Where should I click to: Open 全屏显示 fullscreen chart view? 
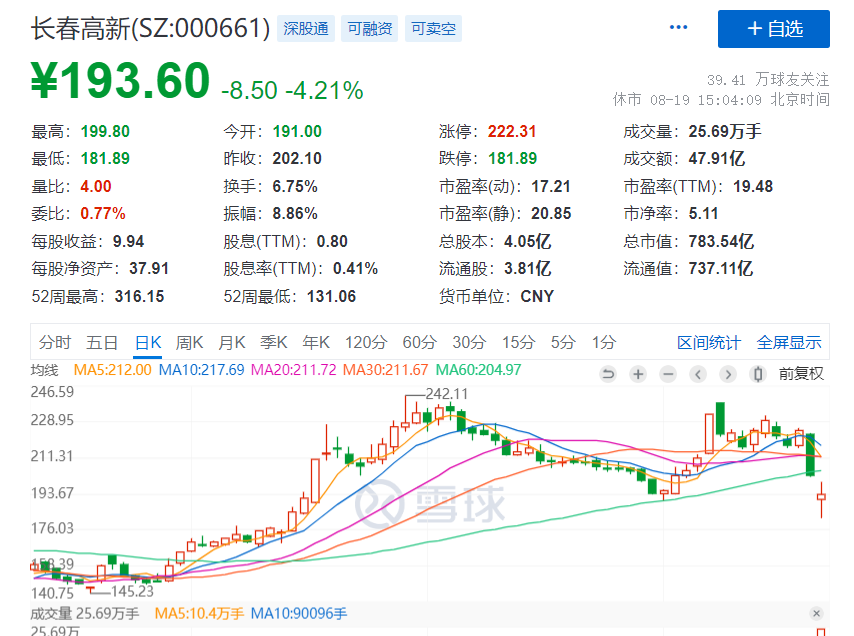tap(789, 343)
